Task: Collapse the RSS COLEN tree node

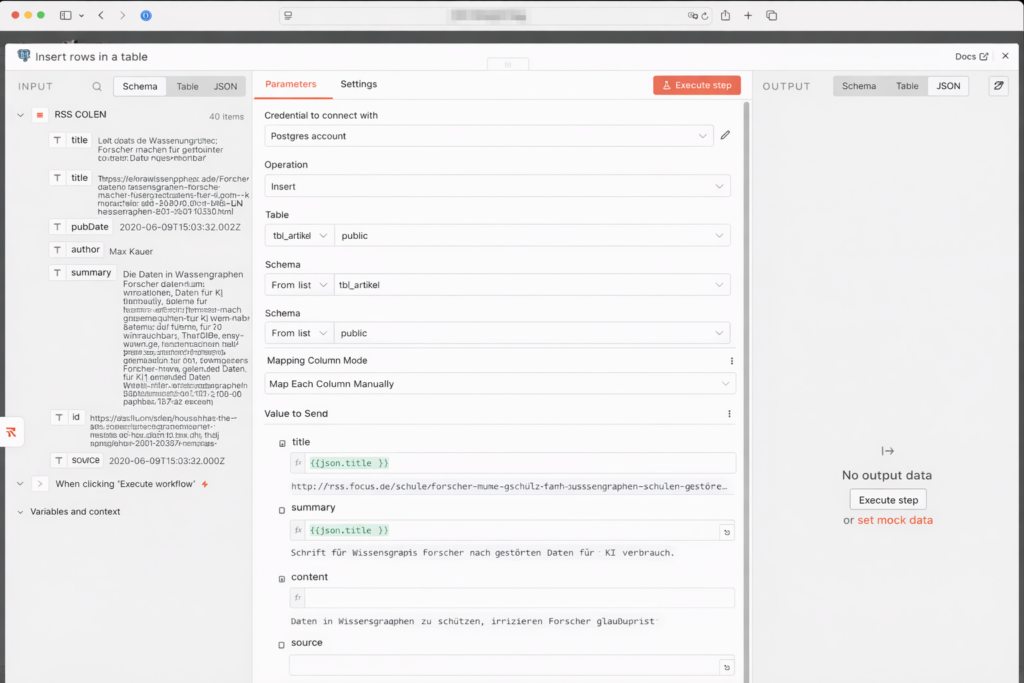Action: click(x=20, y=115)
